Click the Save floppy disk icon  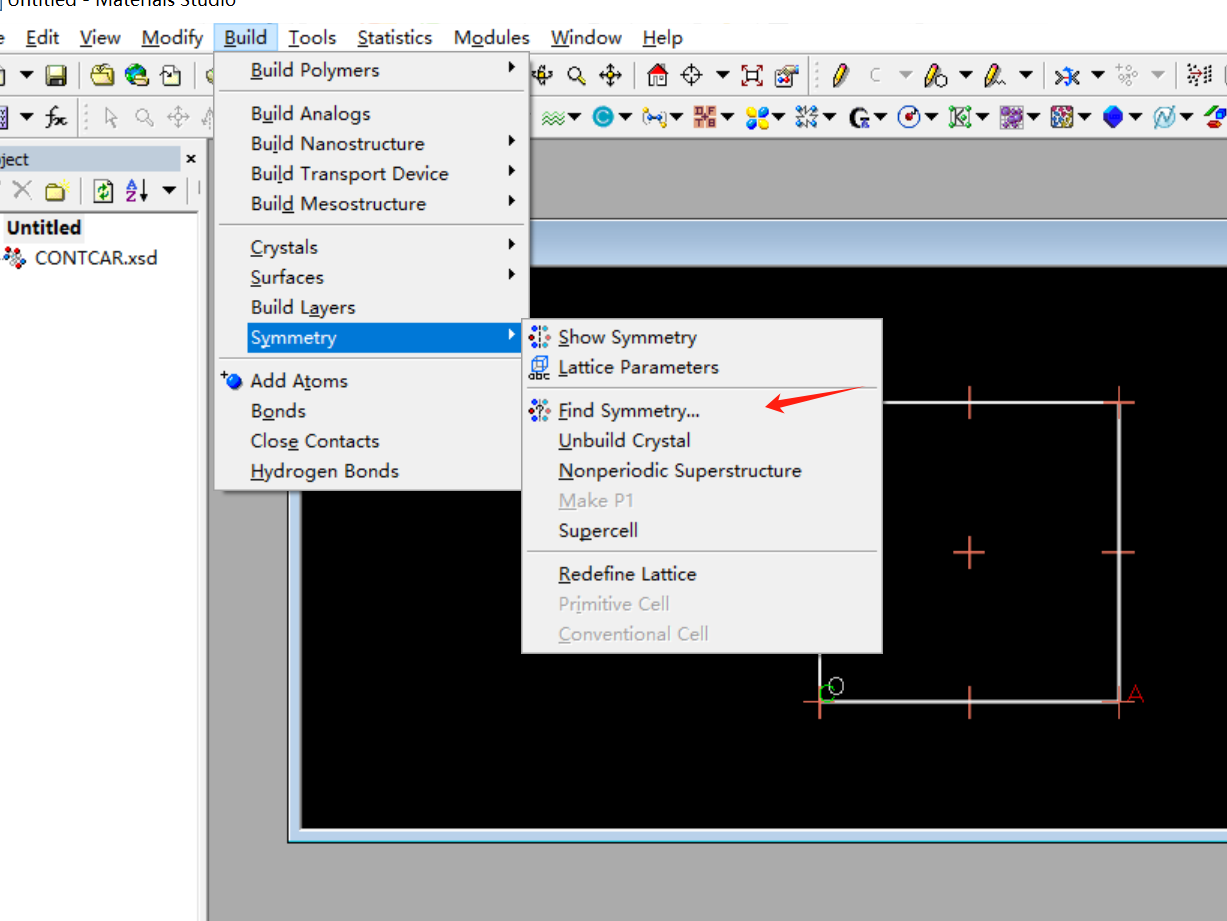tap(56, 75)
